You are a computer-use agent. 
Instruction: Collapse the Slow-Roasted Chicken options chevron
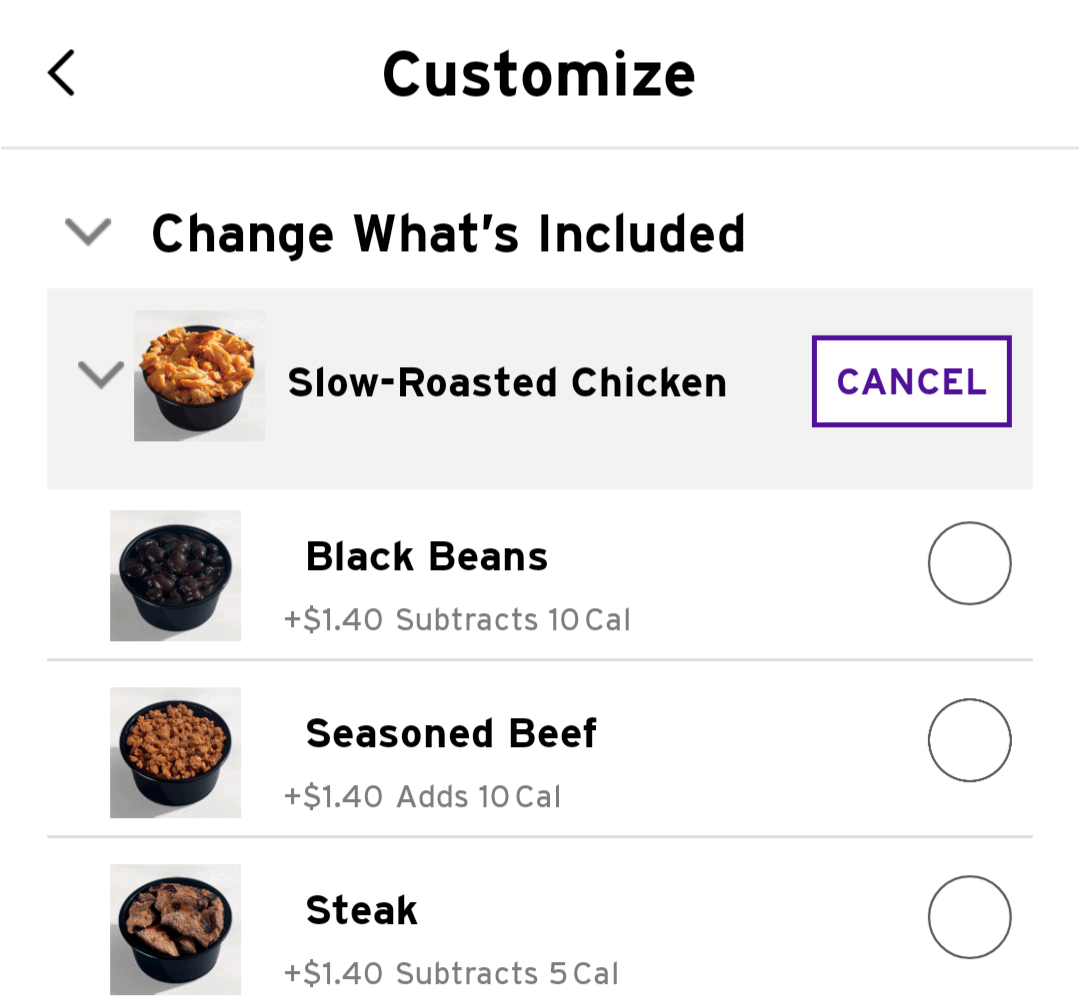coord(101,375)
